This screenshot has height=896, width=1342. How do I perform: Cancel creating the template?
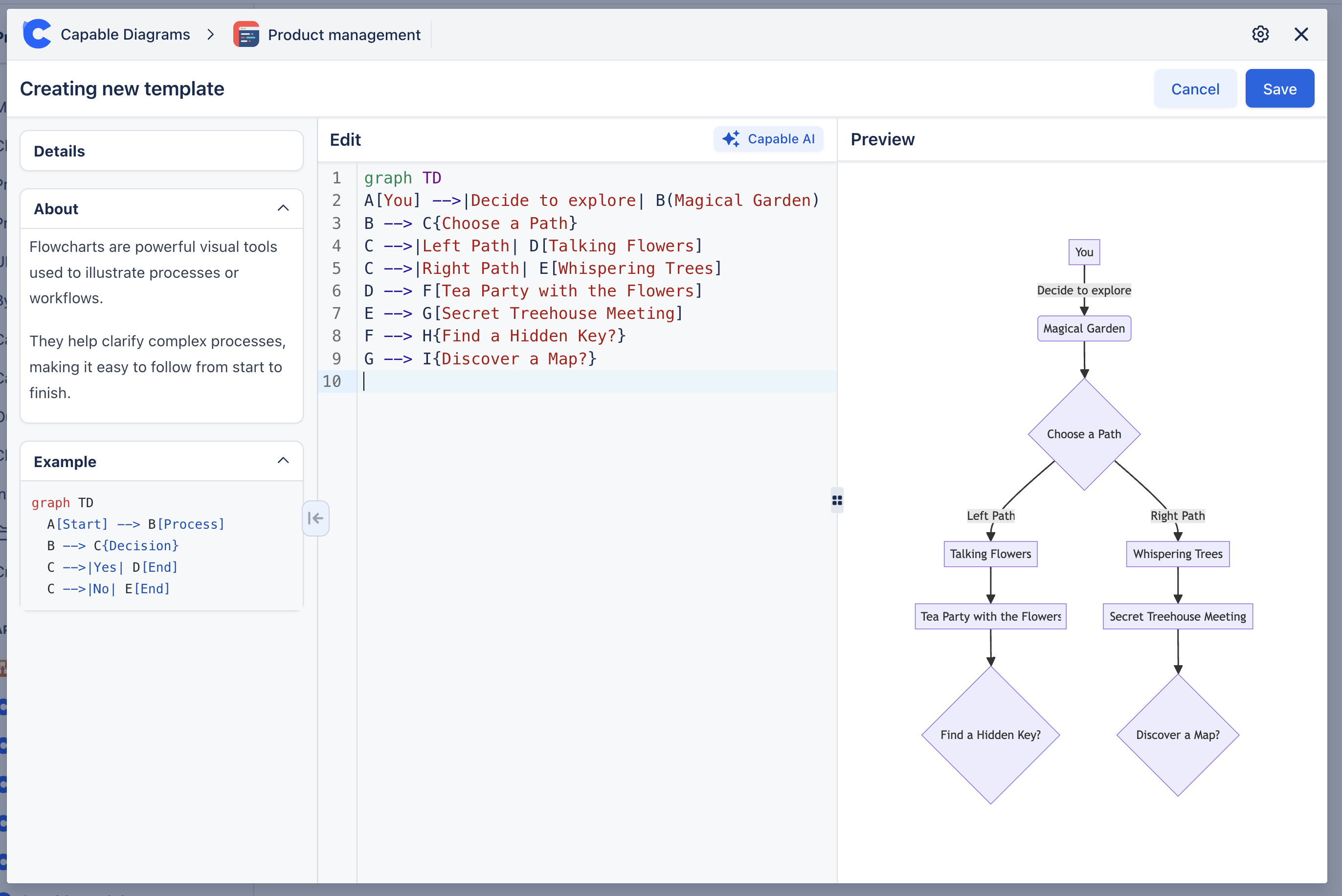pos(1195,89)
